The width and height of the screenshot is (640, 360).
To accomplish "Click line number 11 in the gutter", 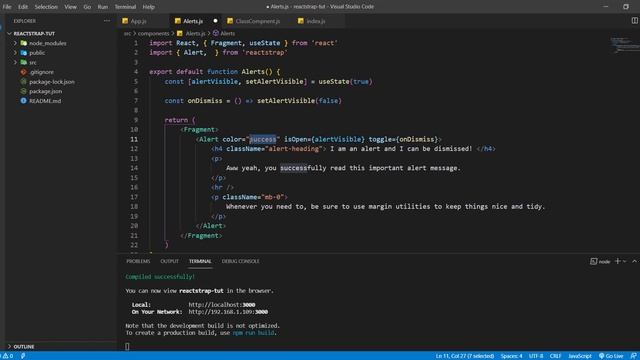I will click(134, 139).
